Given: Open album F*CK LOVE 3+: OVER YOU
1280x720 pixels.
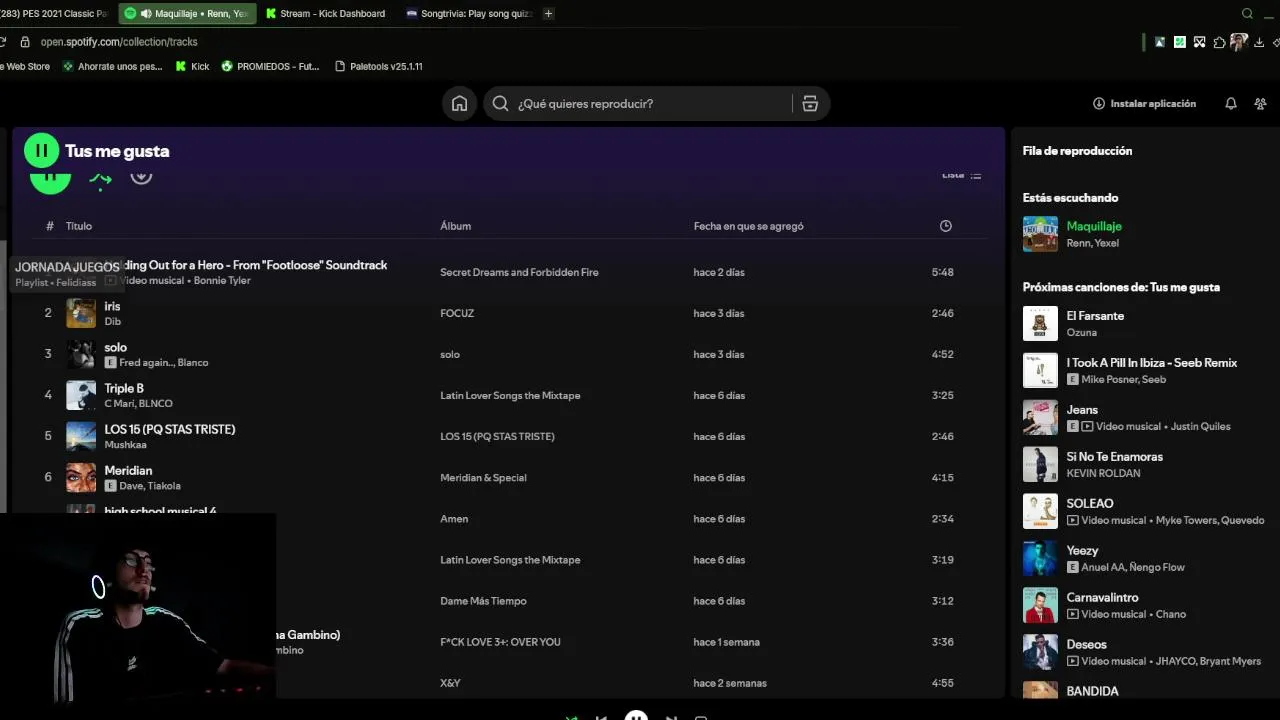Looking at the screenshot, I should pyautogui.click(x=500, y=642).
